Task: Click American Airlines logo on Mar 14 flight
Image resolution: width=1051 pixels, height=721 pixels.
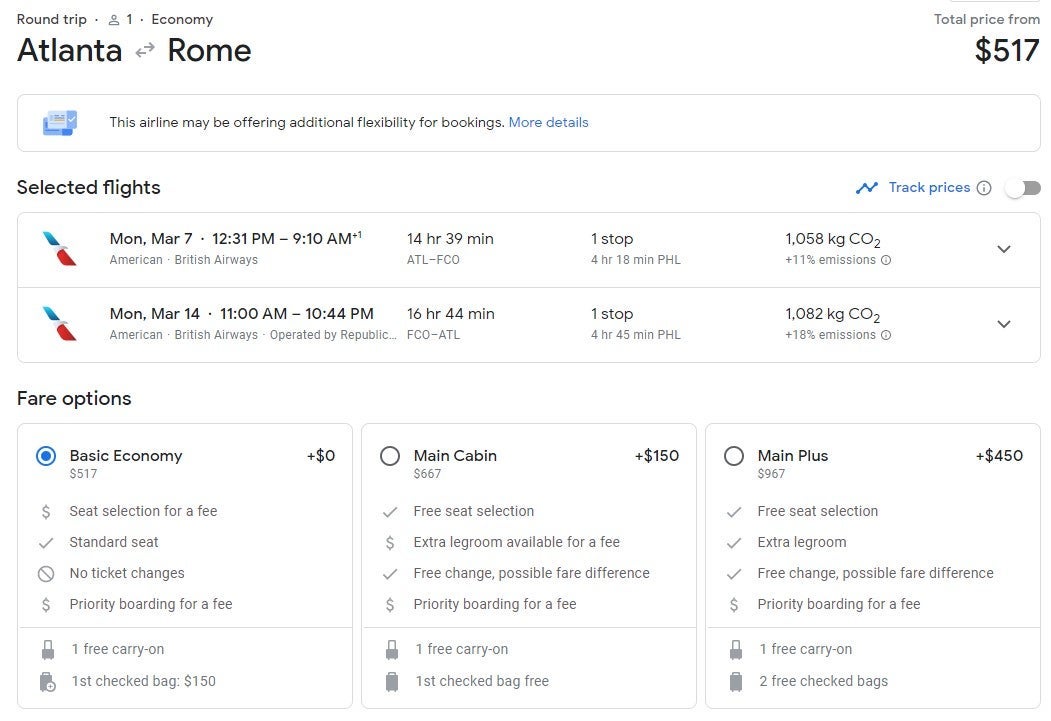Action: click(x=60, y=324)
